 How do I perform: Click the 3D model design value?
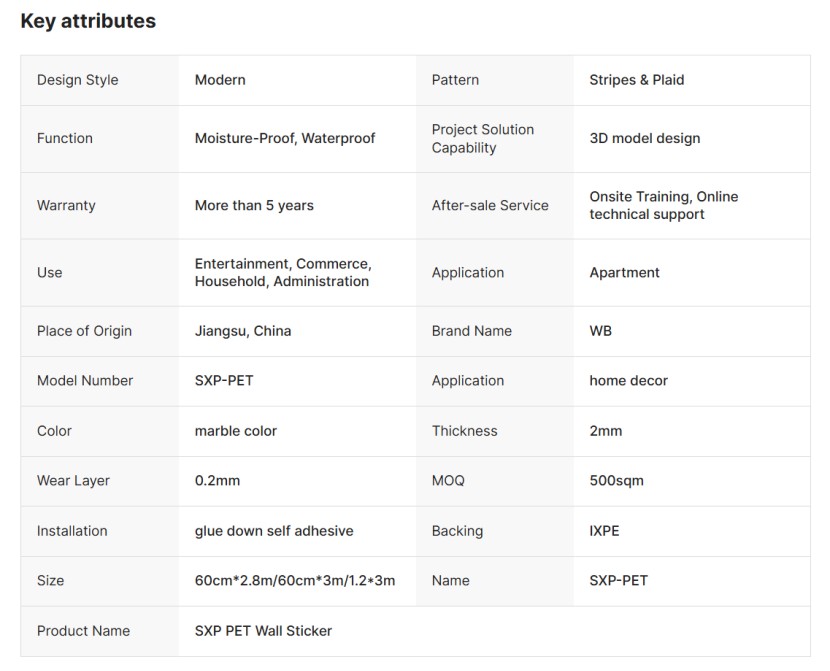point(644,139)
